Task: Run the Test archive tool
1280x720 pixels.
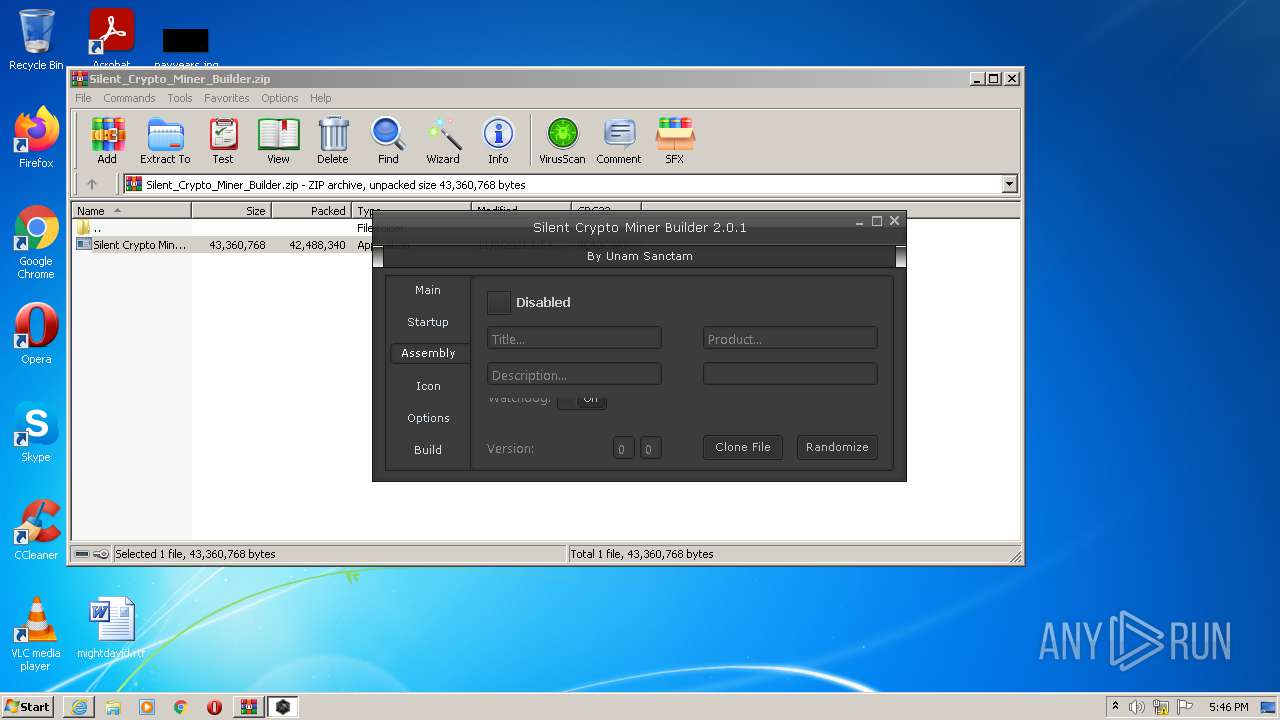Action: click(x=223, y=140)
